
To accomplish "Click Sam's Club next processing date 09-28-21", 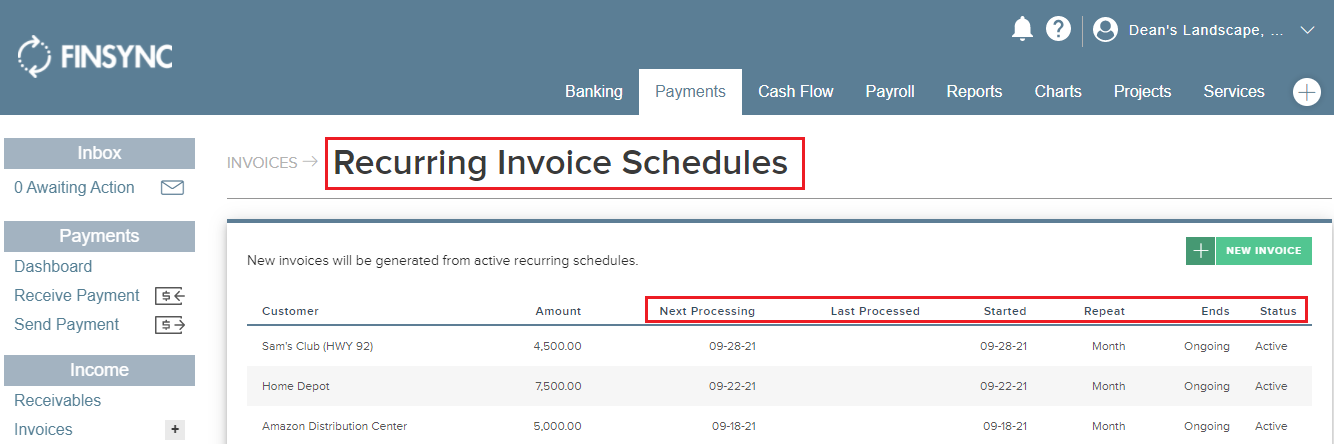I will pos(732,346).
